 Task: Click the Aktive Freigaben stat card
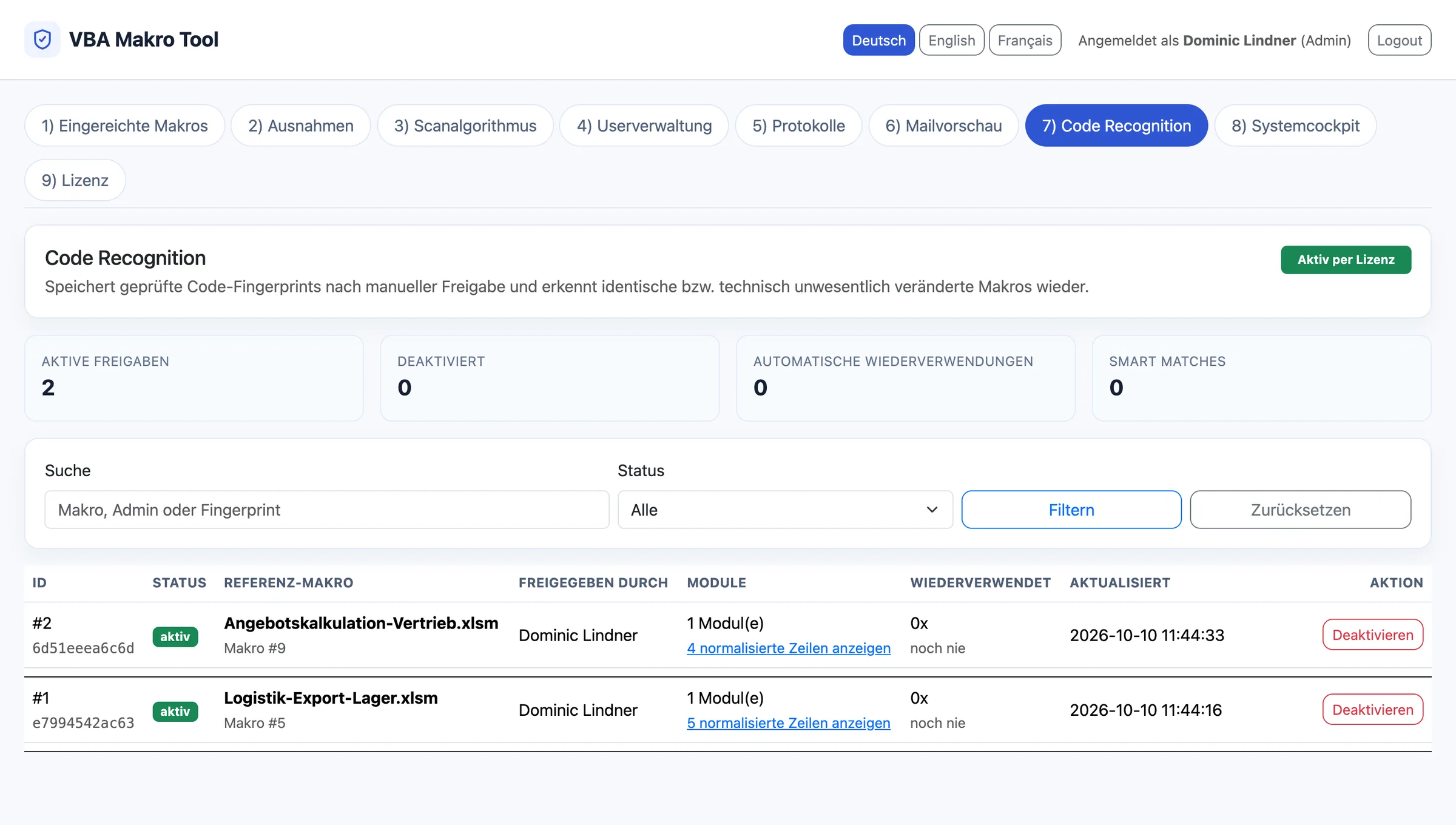tap(194, 378)
